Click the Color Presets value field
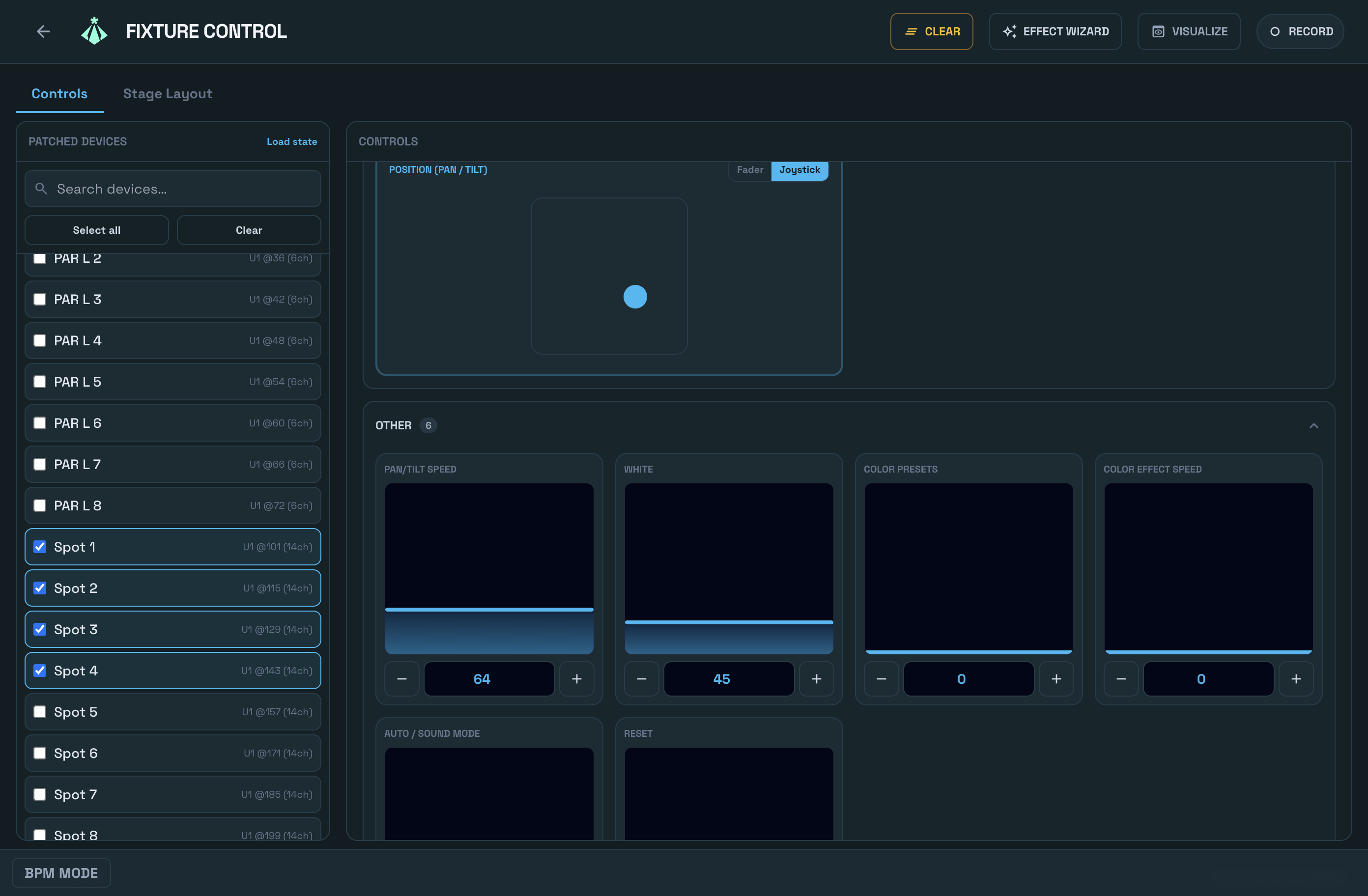This screenshot has height=896, width=1368. [x=969, y=679]
